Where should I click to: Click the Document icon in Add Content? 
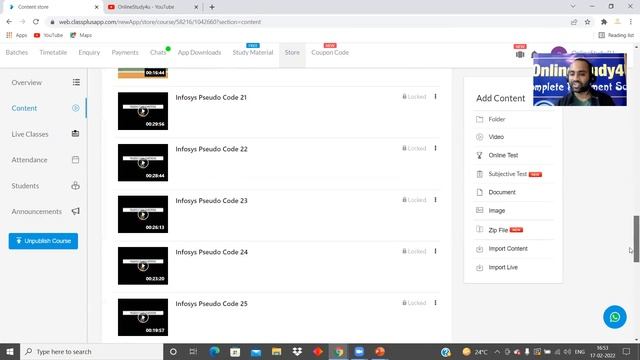pos(480,192)
